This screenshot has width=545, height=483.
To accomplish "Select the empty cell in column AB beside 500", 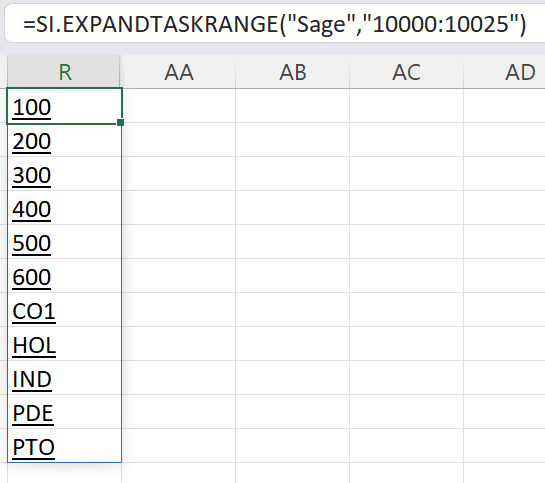I will pos(293,242).
